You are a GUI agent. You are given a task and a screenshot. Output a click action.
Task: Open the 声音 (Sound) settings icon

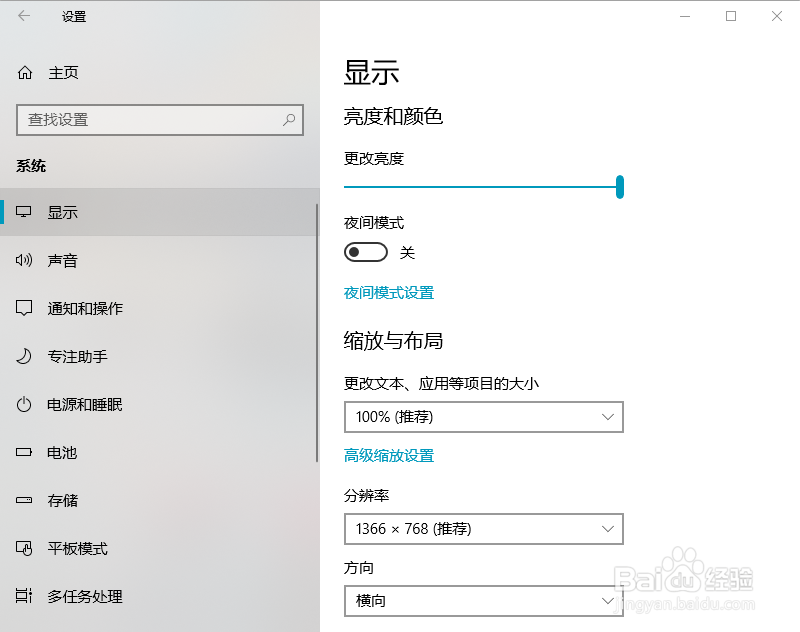coord(24,260)
